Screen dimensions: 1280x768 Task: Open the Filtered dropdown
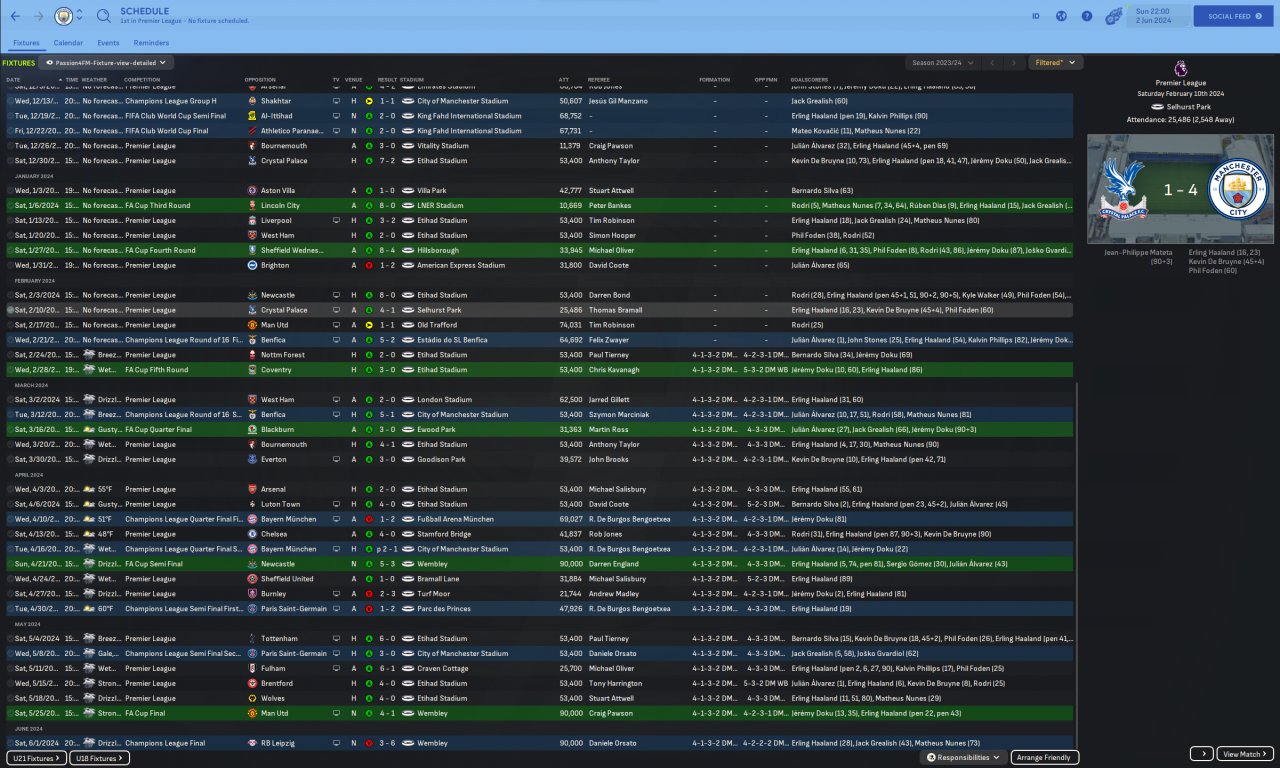coord(1055,62)
